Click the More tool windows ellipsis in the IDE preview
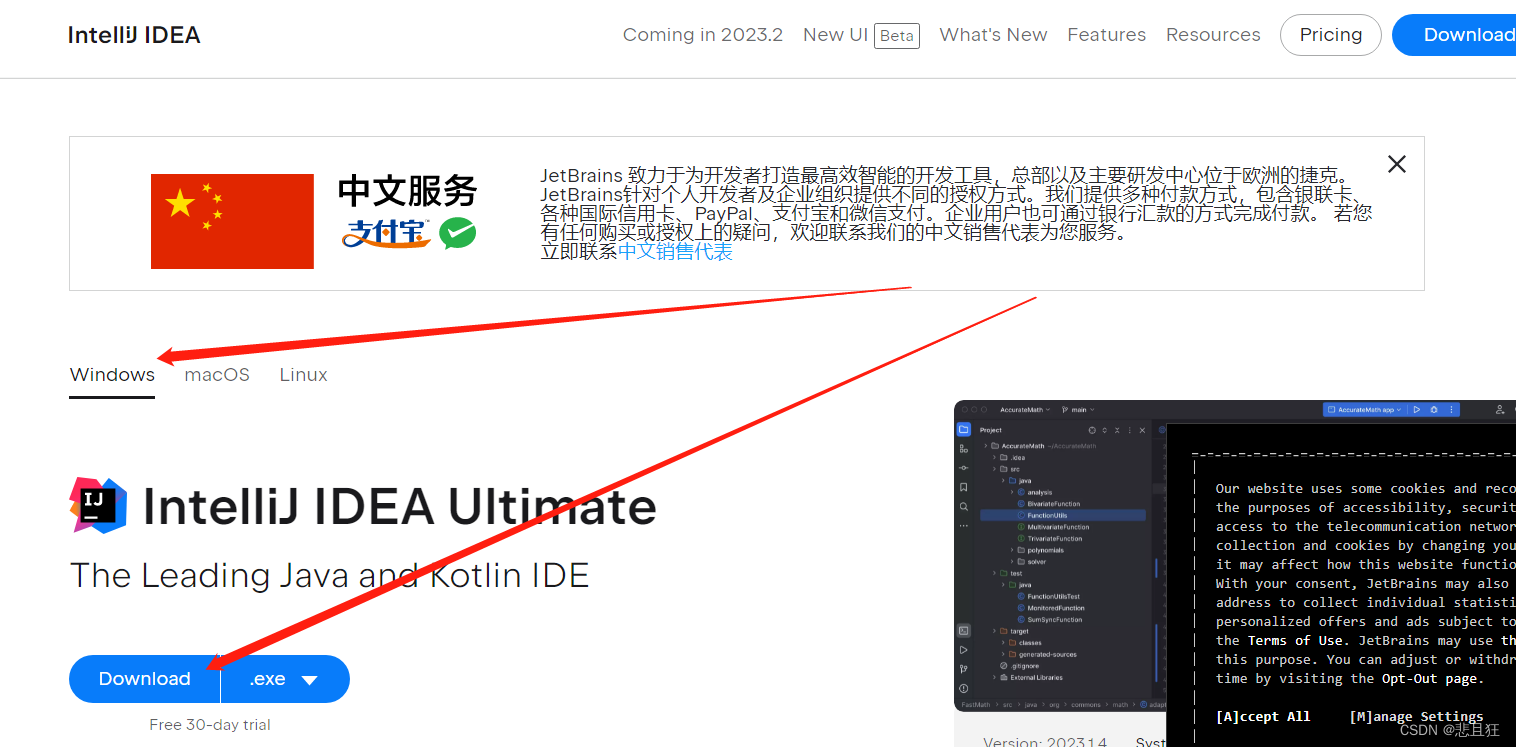The height and width of the screenshot is (747, 1516). coord(964,526)
